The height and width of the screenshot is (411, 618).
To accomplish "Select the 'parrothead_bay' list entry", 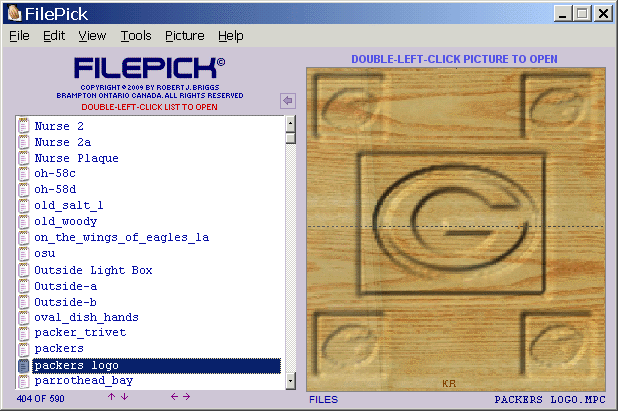I will [84, 381].
